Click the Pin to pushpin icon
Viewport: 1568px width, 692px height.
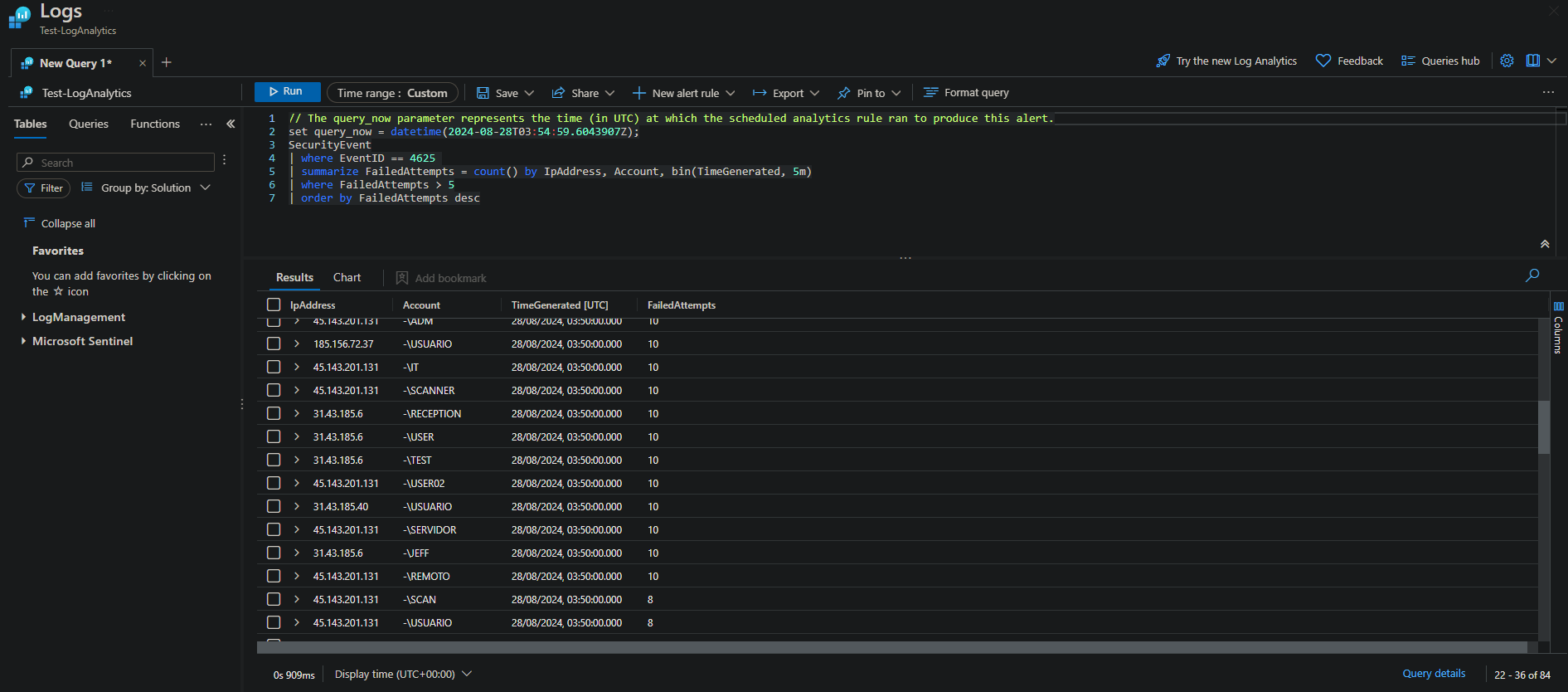tap(844, 93)
